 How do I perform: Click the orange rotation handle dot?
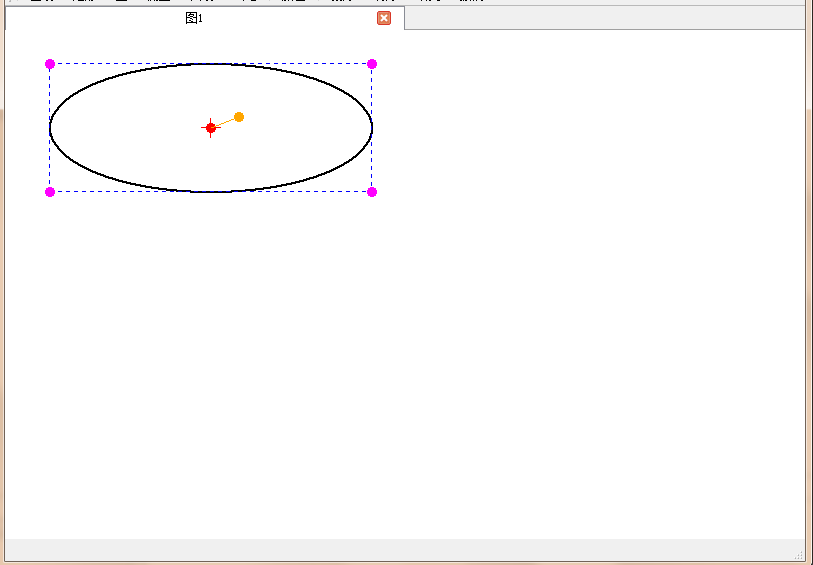(239, 117)
